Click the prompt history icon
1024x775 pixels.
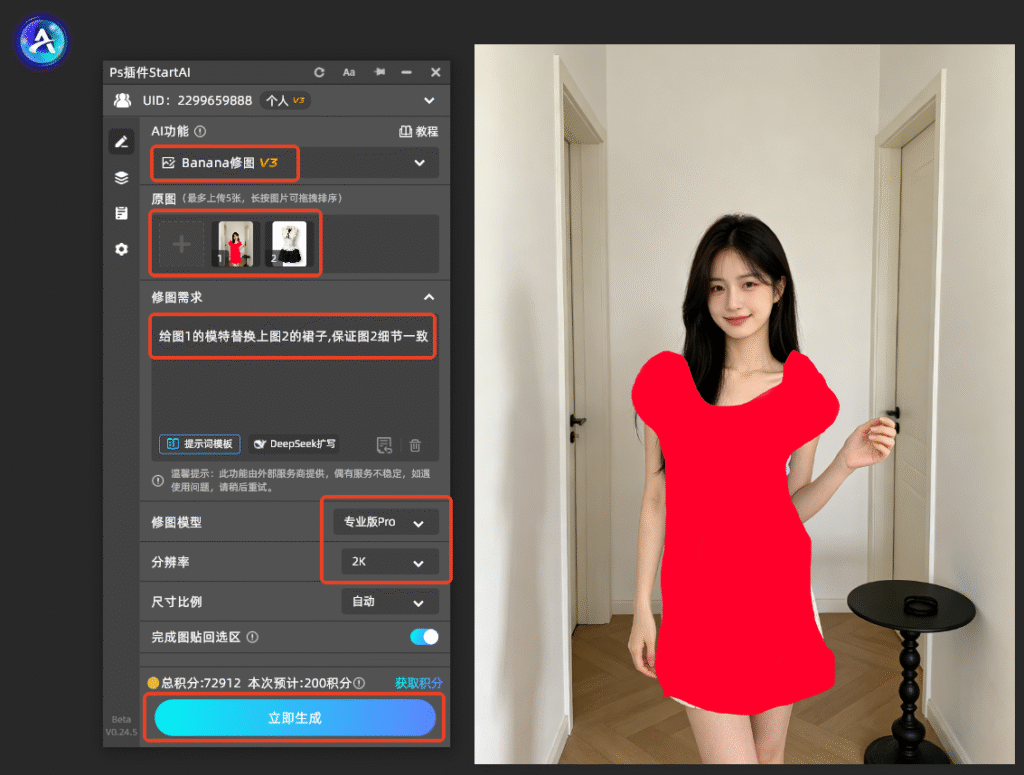click(x=384, y=445)
